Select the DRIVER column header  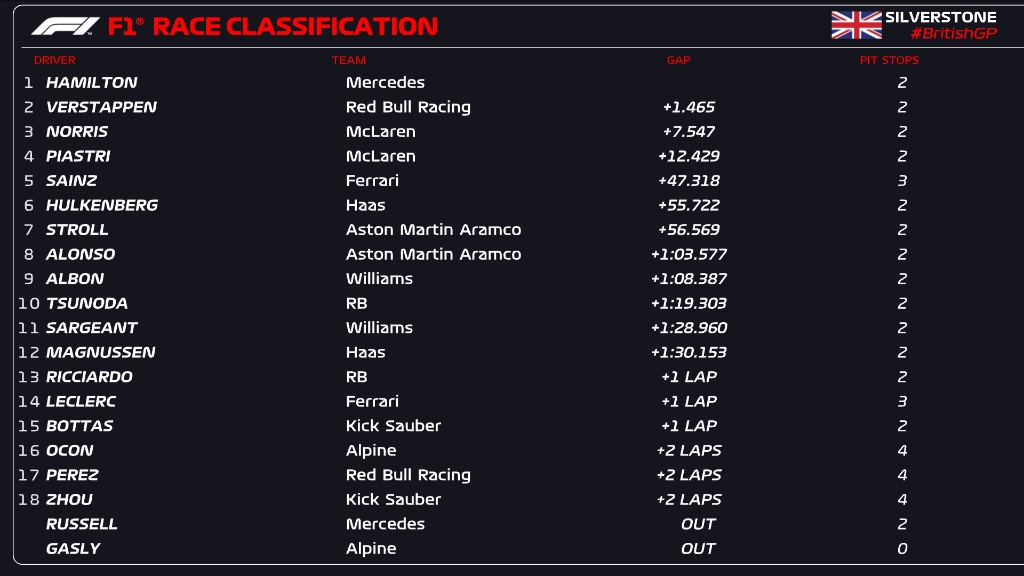point(55,60)
